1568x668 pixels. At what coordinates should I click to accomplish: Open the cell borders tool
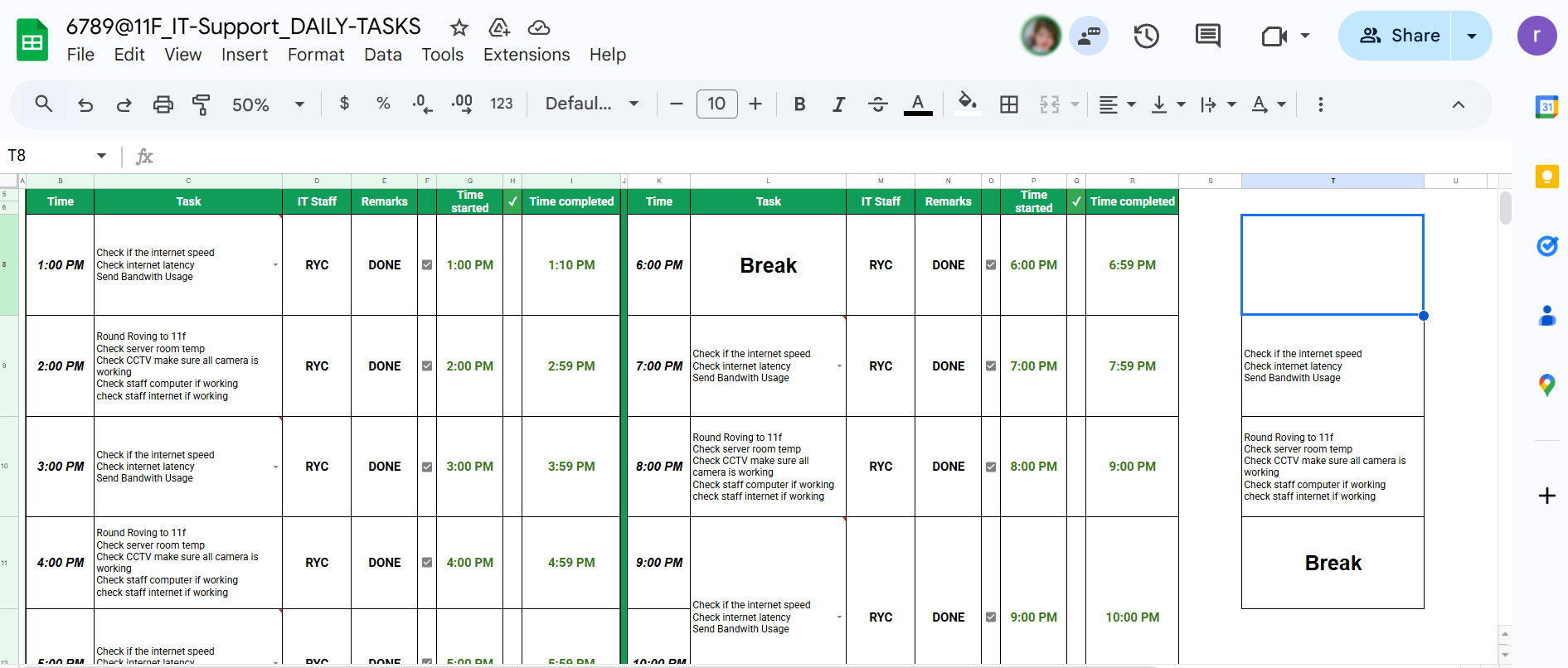point(1009,104)
